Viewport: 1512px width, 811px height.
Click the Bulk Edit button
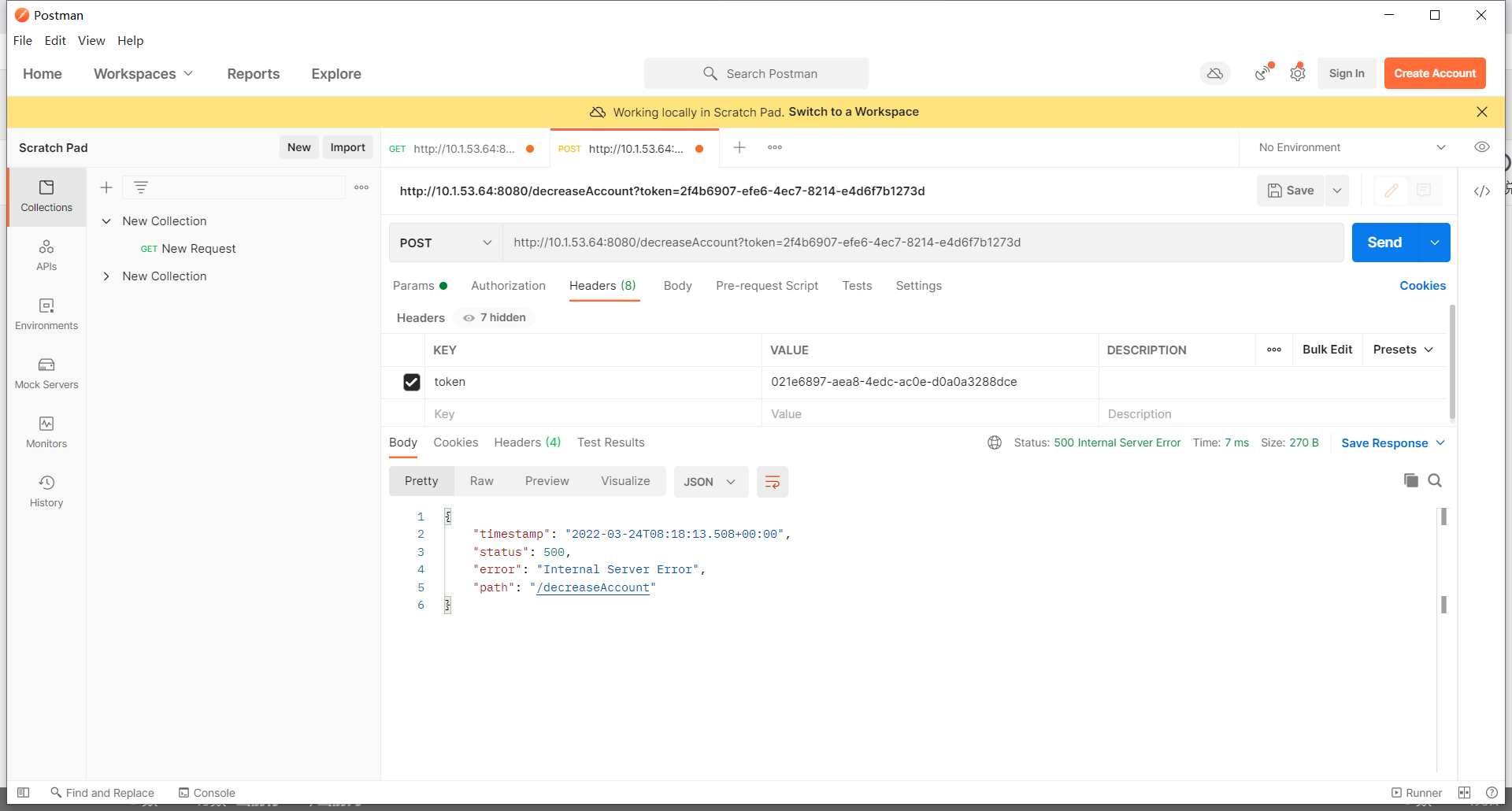(1327, 350)
